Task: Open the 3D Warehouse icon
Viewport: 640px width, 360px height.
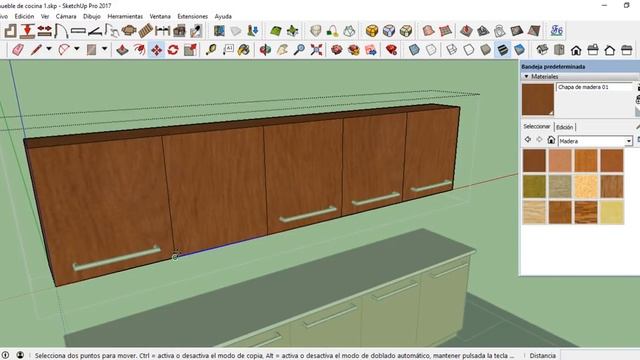Action: click(x=337, y=50)
